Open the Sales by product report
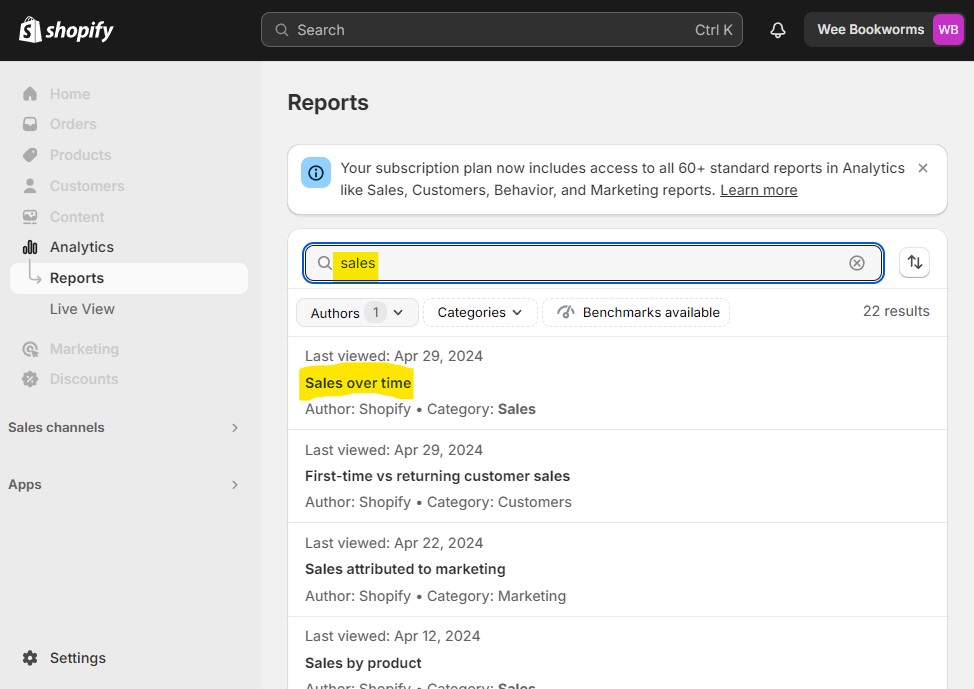 tap(363, 663)
